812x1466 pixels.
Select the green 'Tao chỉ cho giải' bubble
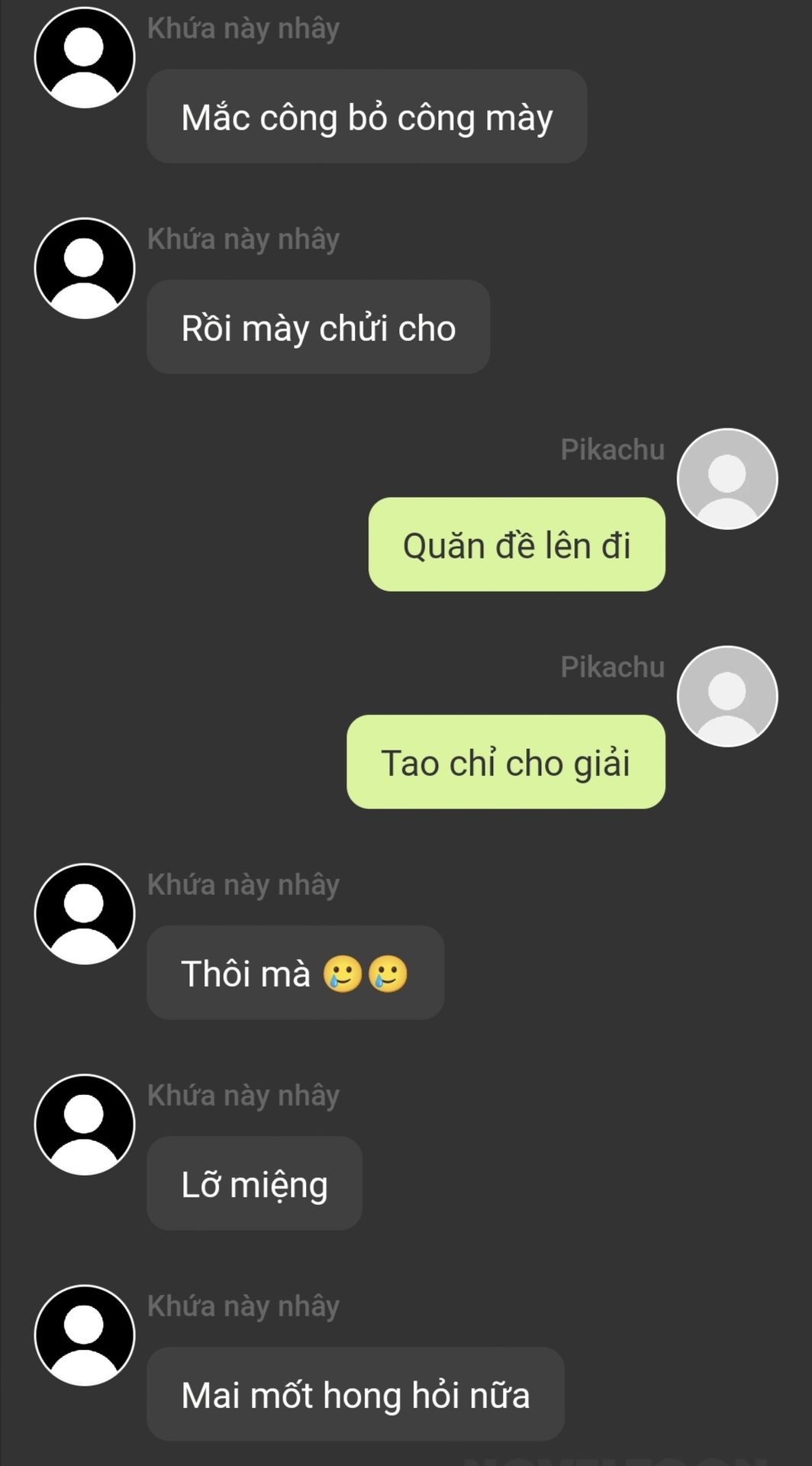pyautogui.click(x=506, y=762)
